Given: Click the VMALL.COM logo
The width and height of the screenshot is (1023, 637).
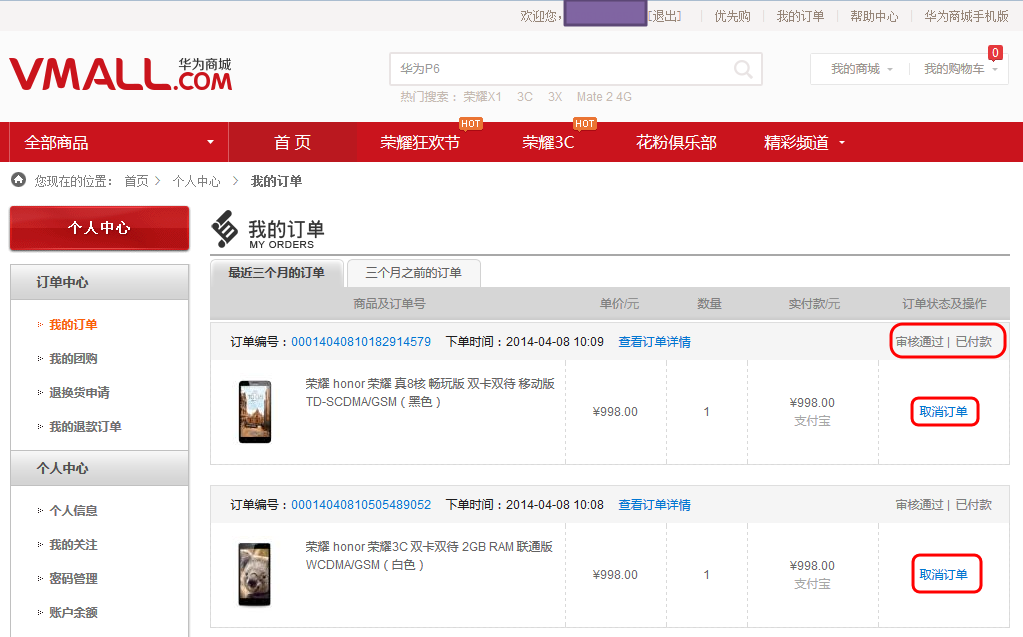Looking at the screenshot, I should (121, 74).
